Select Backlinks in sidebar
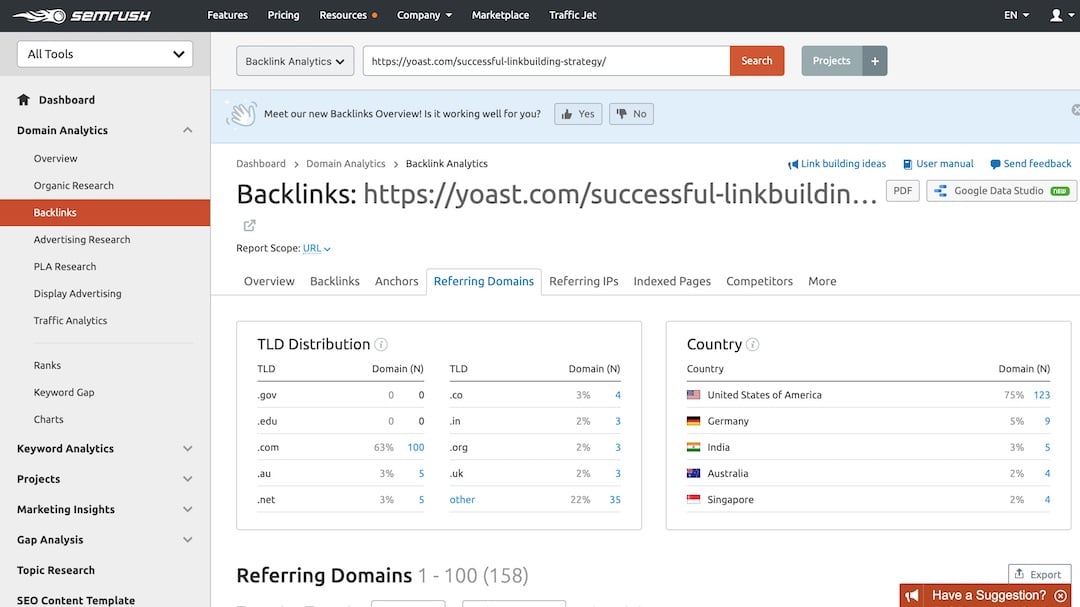1080x607 pixels. pos(105,212)
